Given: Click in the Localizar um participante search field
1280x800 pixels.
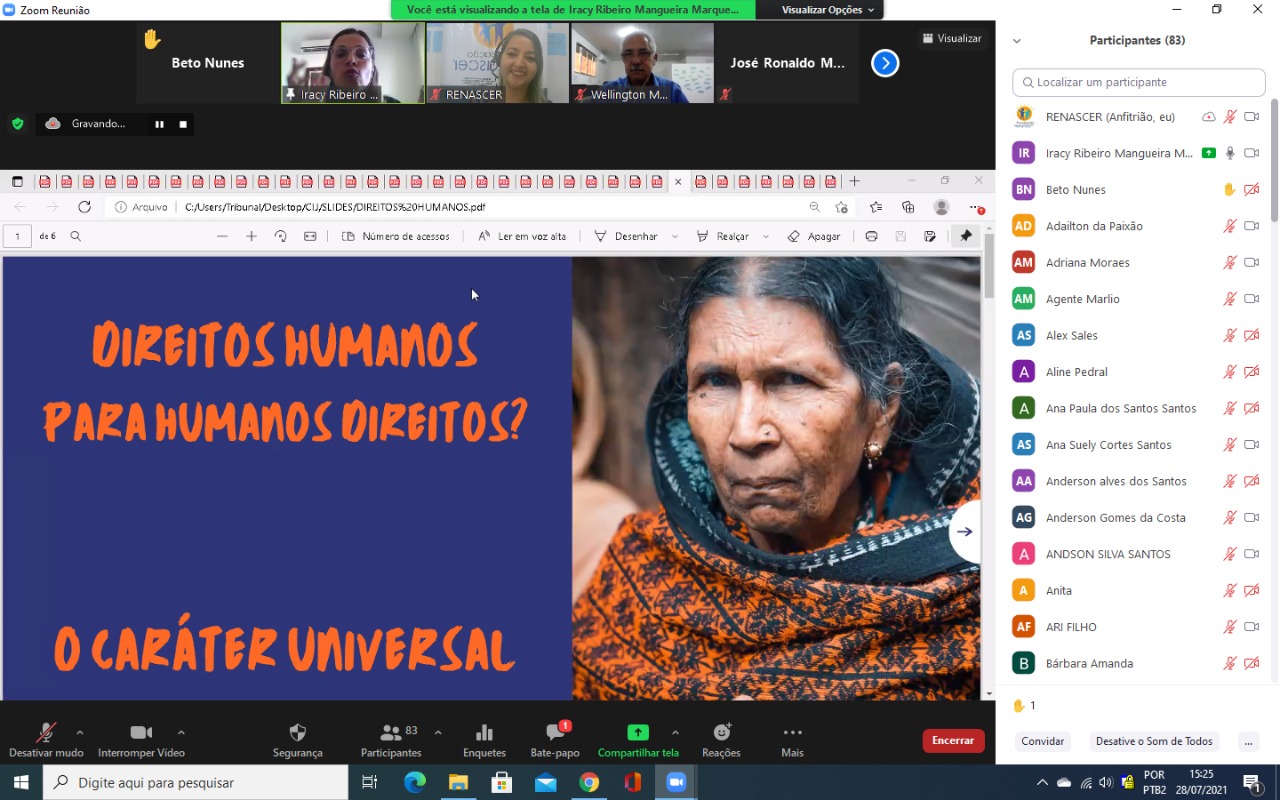Looking at the screenshot, I should (1137, 82).
